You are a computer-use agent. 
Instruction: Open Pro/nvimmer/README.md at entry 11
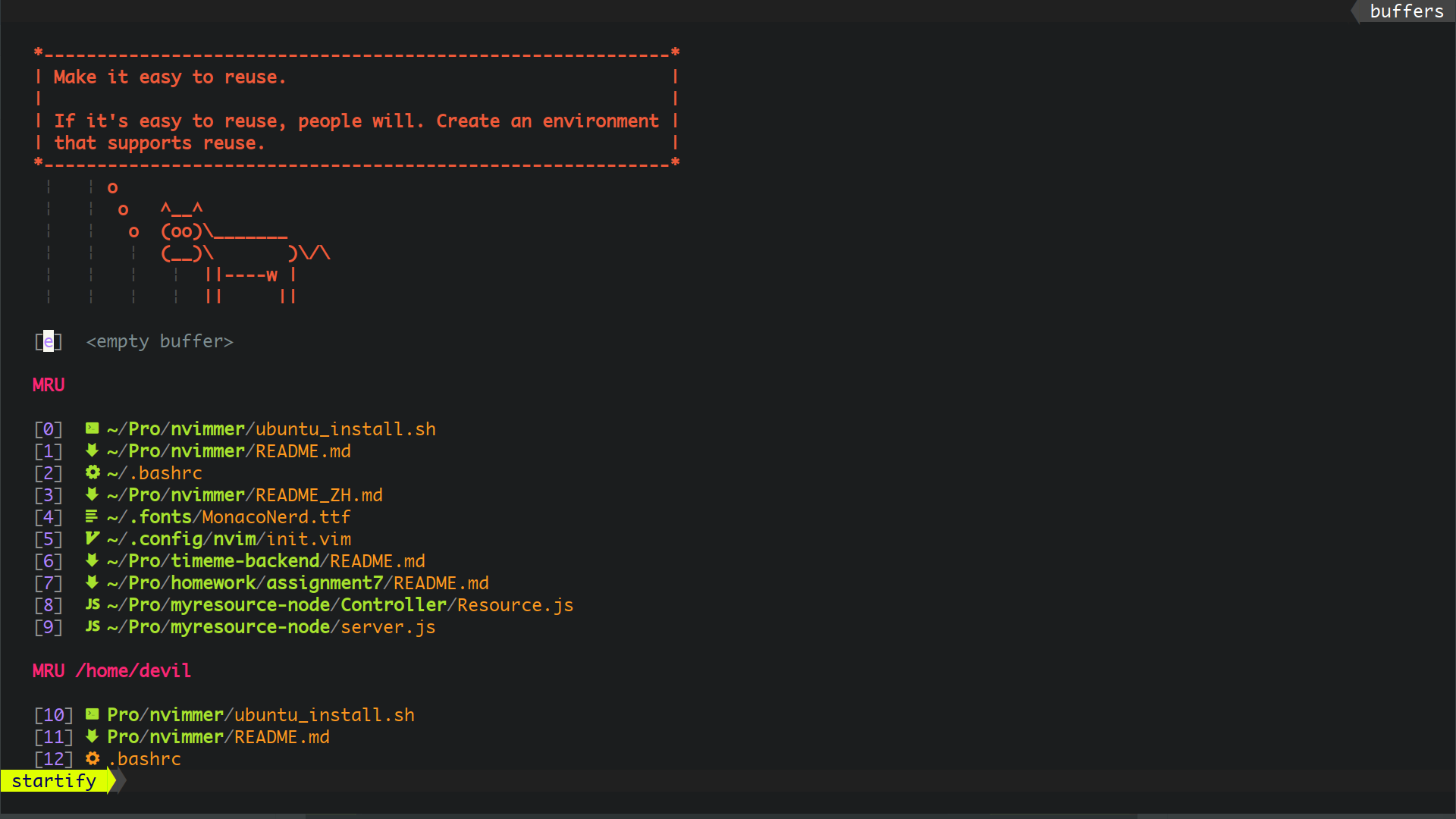point(218,737)
